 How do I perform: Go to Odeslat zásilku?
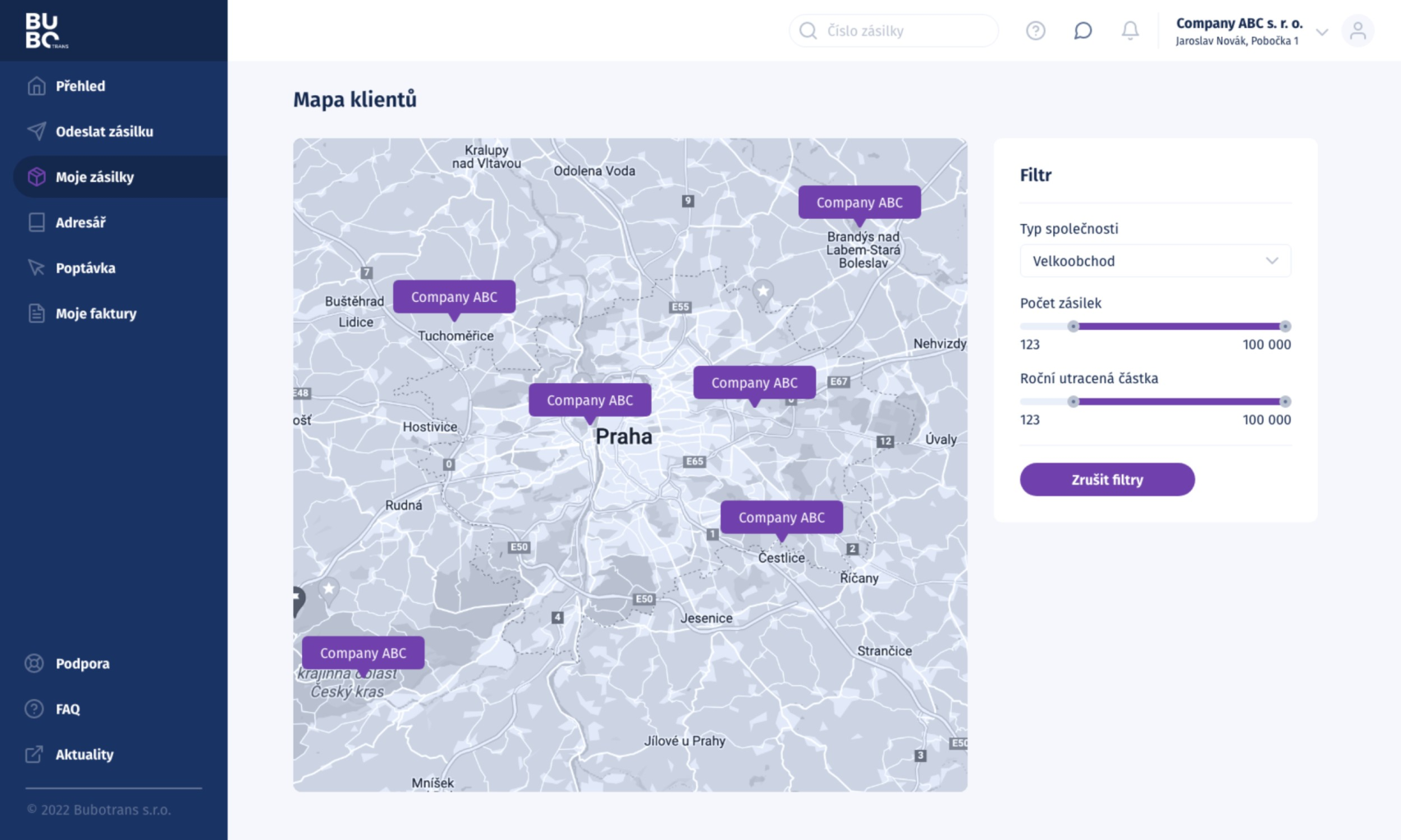click(104, 131)
